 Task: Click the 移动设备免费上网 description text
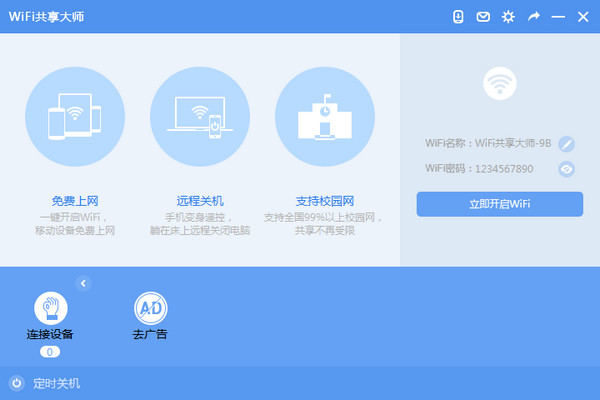click(75, 230)
